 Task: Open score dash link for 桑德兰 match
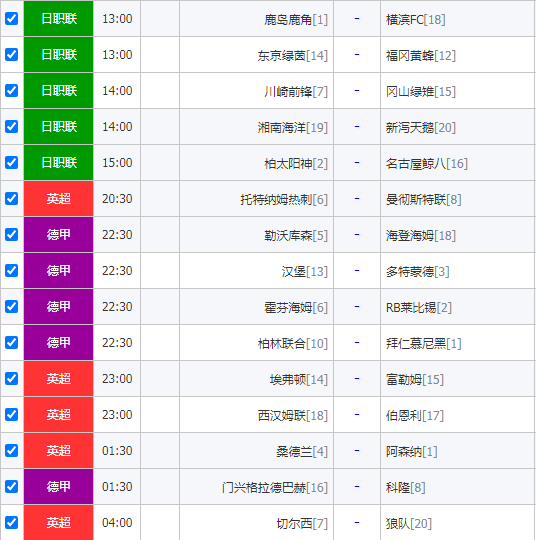pyautogui.click(x=357, y=450)
